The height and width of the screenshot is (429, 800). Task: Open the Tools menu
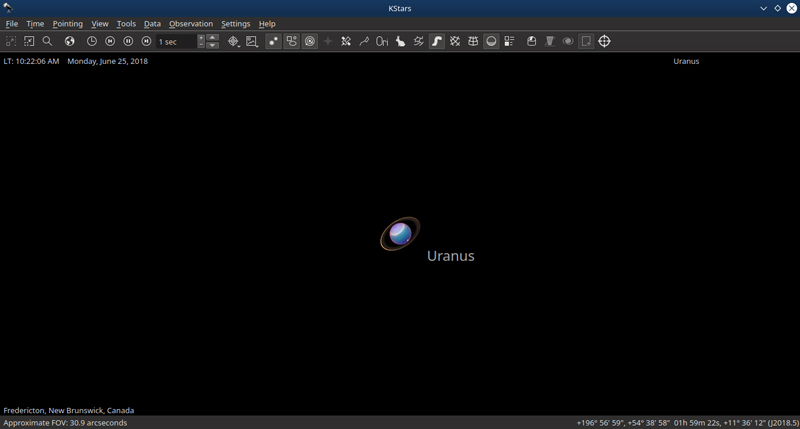point(126,23)
